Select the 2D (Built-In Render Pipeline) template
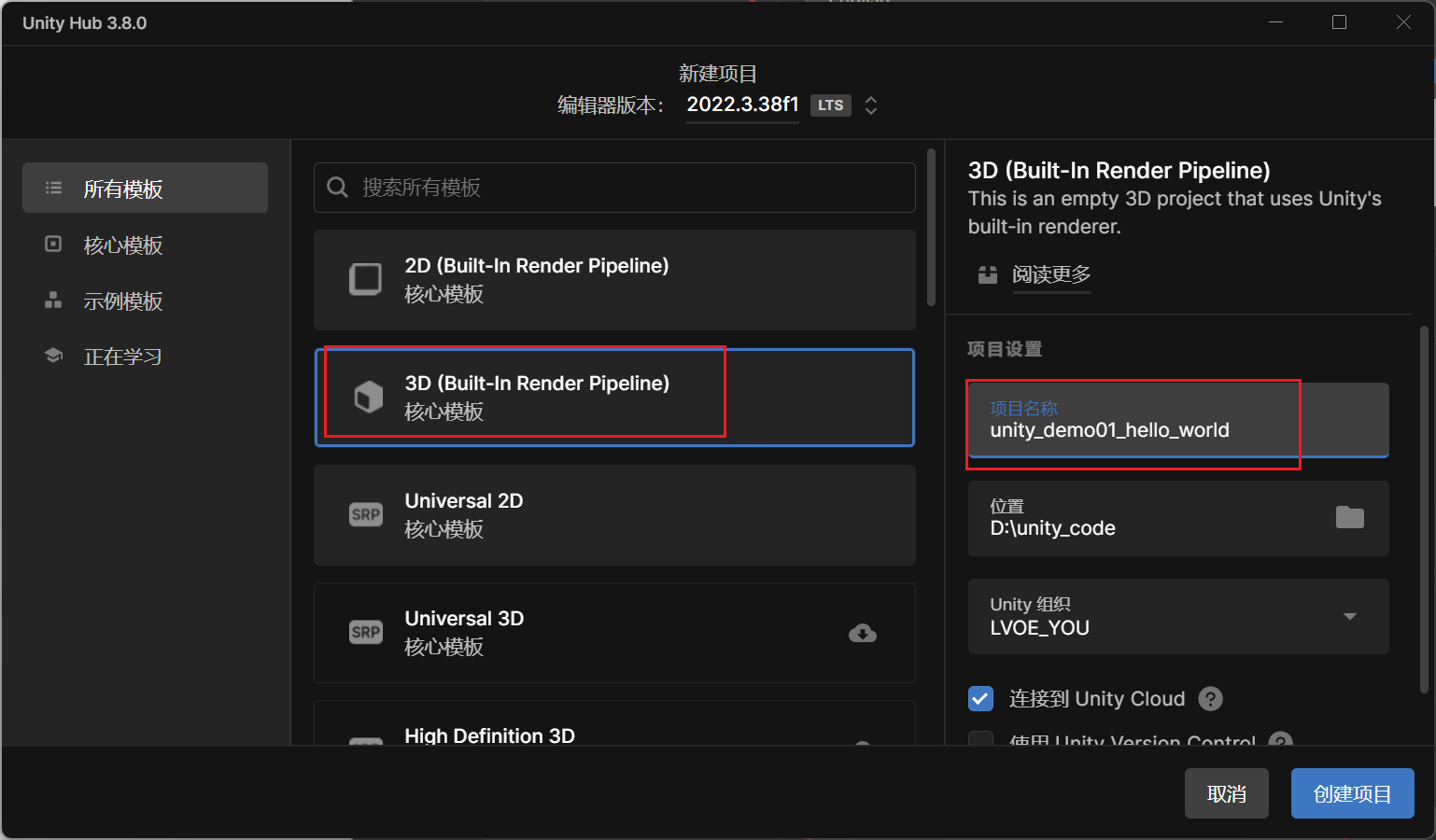The height and width of the screenshot is (840, 1436). pyautogui.click(x=614, y=280)
